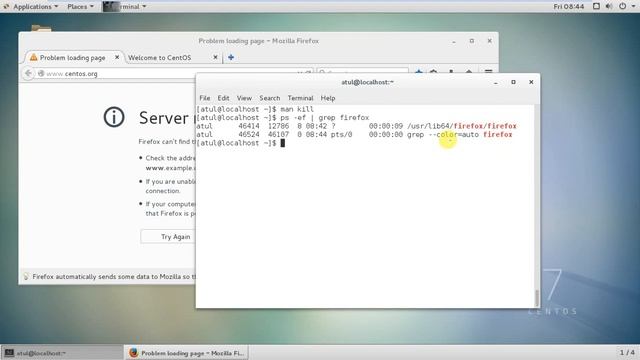Open the terminal Edit menu
640x360 pixels.
223,98
